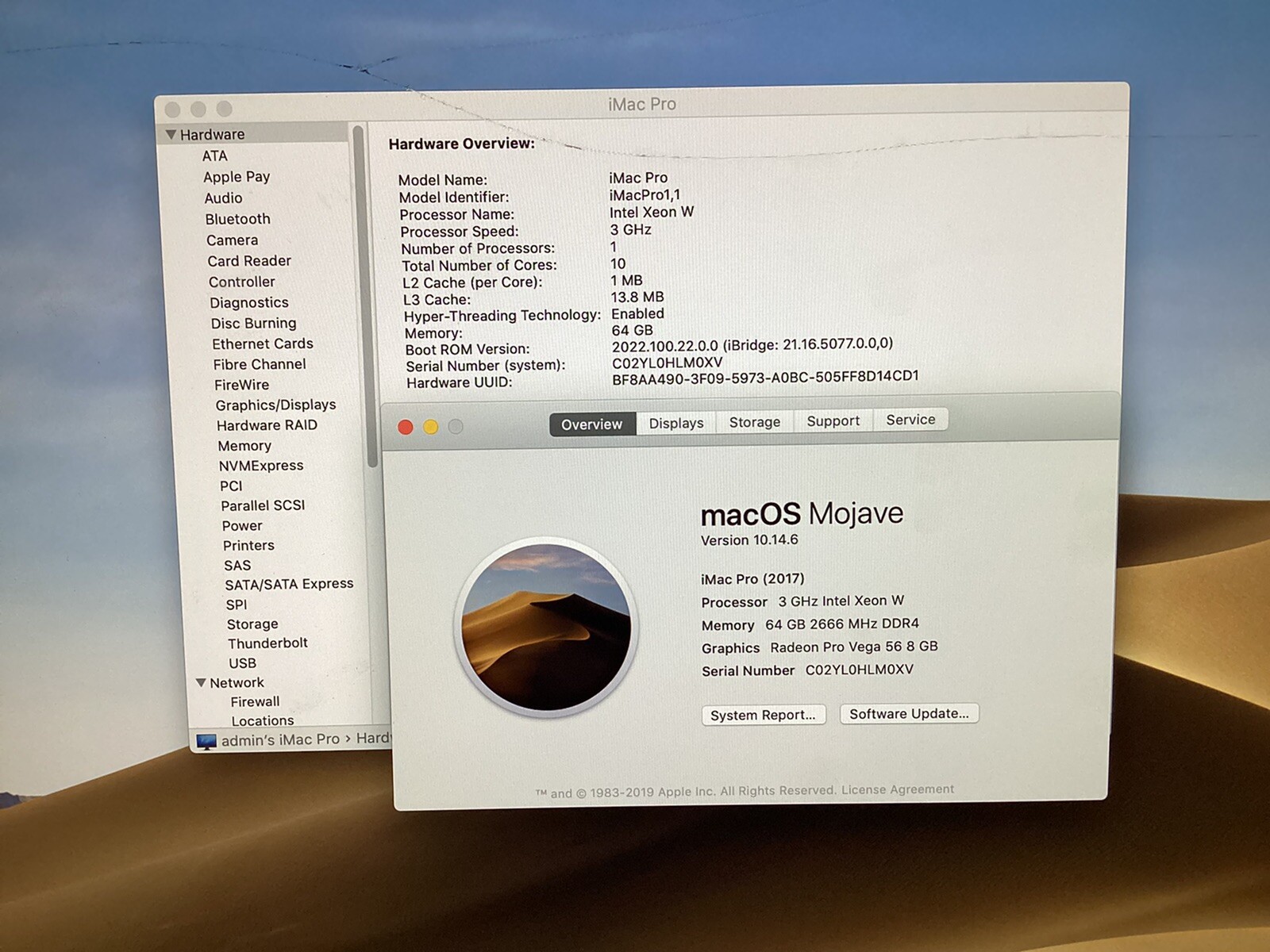Click admin's iMac Pro in the path bar
Image resolution: width=1270 pixels, height=952 pixels.
click(x=280, y=740)
